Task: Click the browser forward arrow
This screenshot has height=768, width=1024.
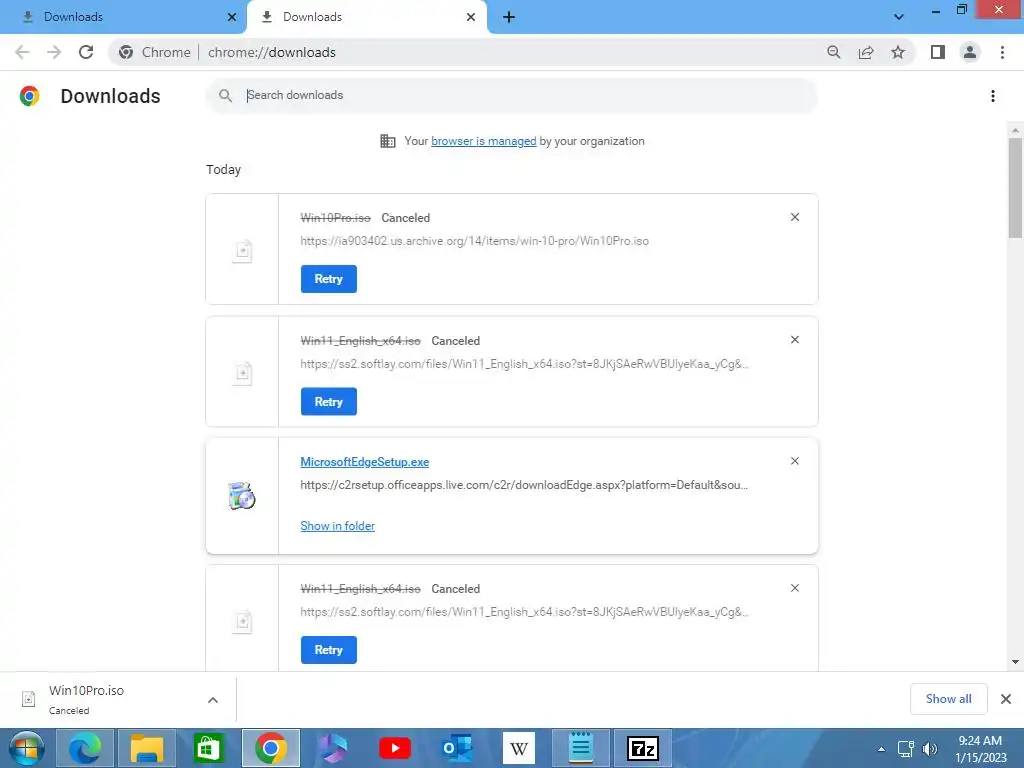Action: 54,52
